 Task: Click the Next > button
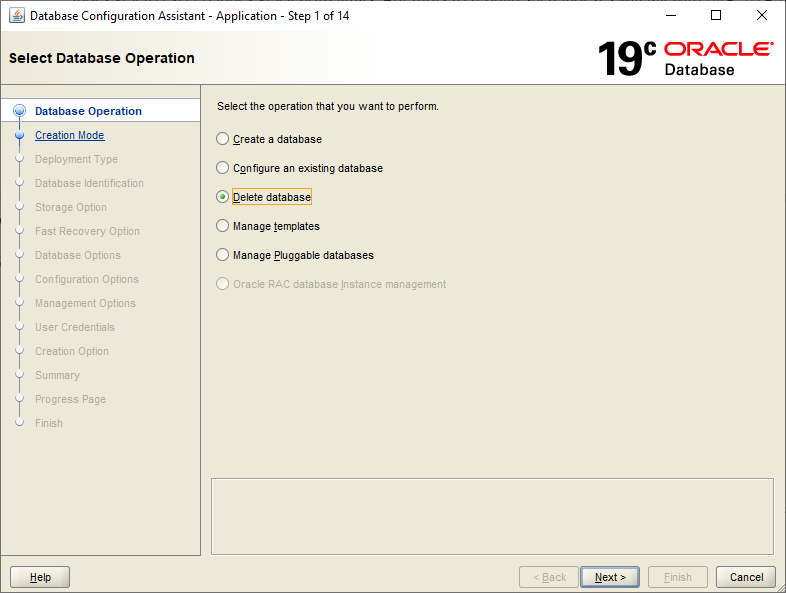click(x=610, y=577)
